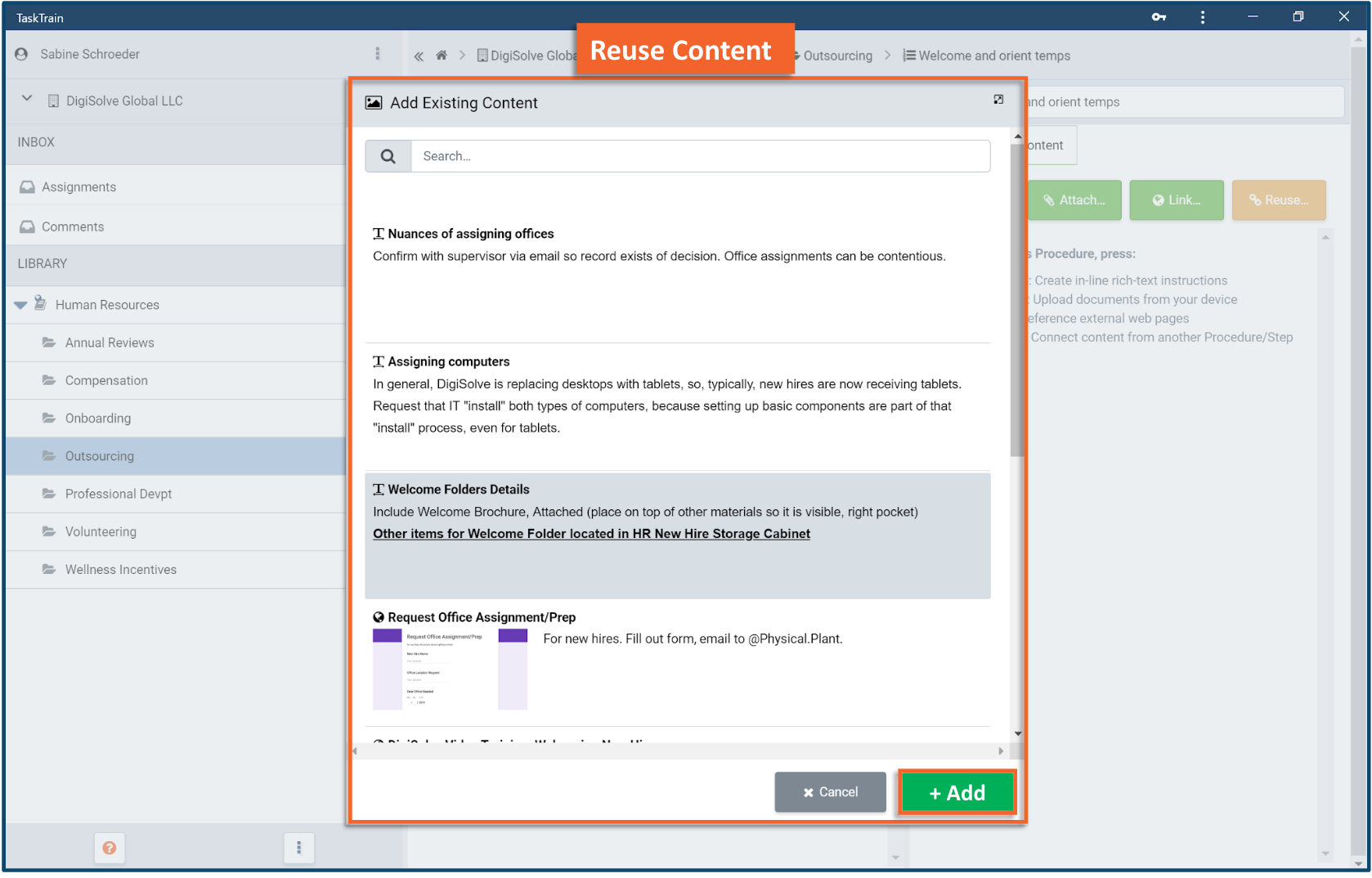Click the Request Office Assignment form thumbnail
This screenshot has width=1372, height=878.
451,670
